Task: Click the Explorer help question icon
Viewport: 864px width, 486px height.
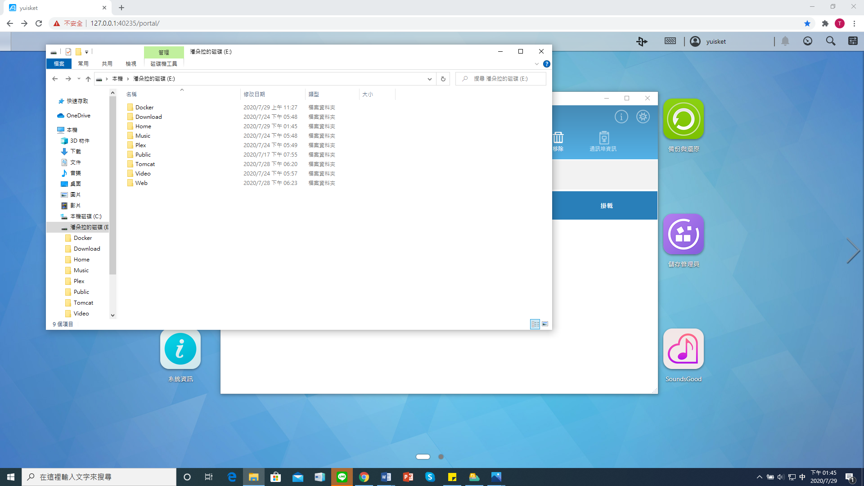Action: pos(547,64)
